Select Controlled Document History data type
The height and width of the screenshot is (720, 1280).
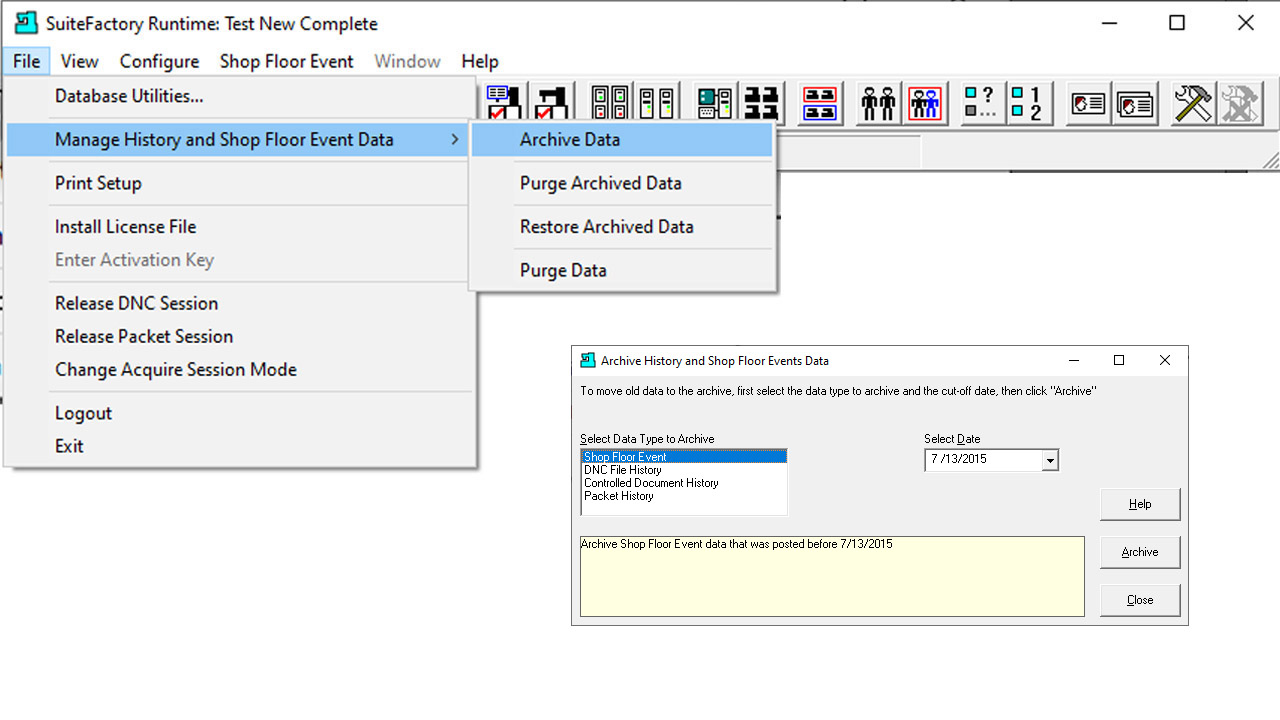(x=684, y=483)
